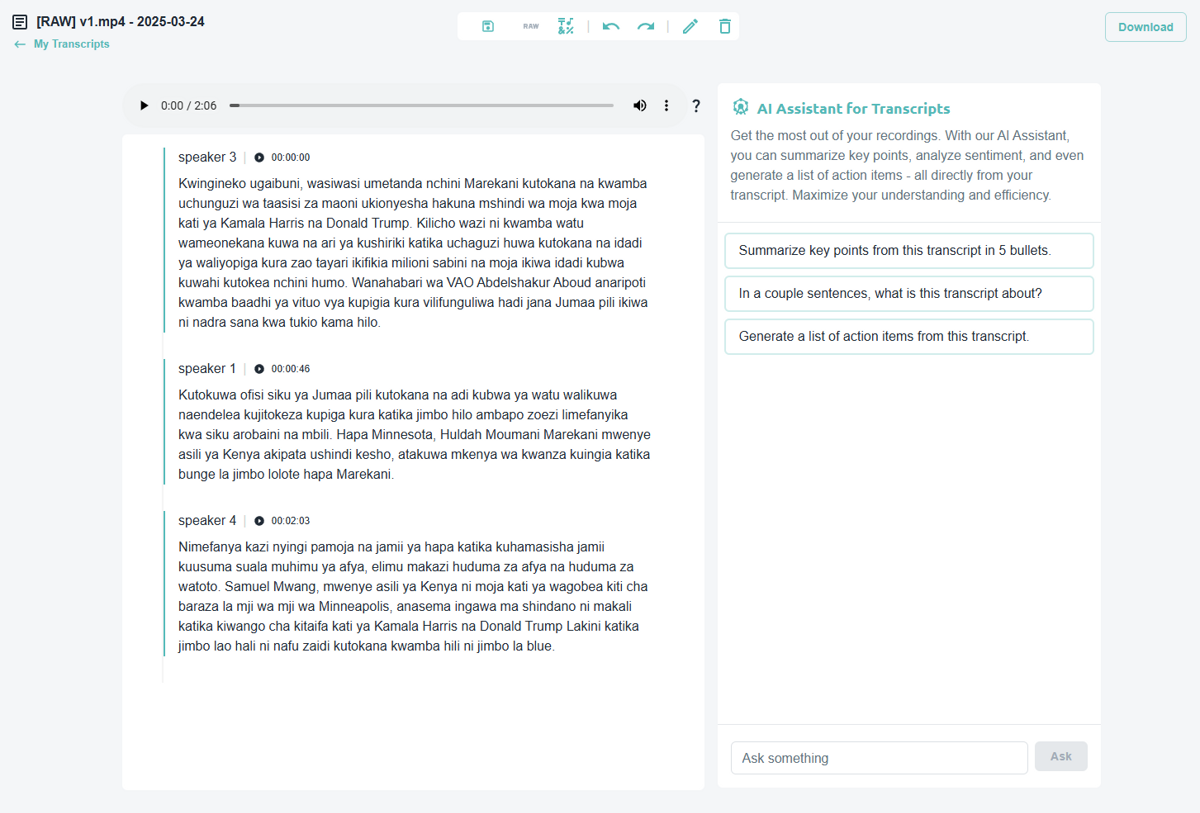The height and width of the screenshot is (813, 1200).
Task: Open the symbols formatting tool icon
Action: coord(566,27)
